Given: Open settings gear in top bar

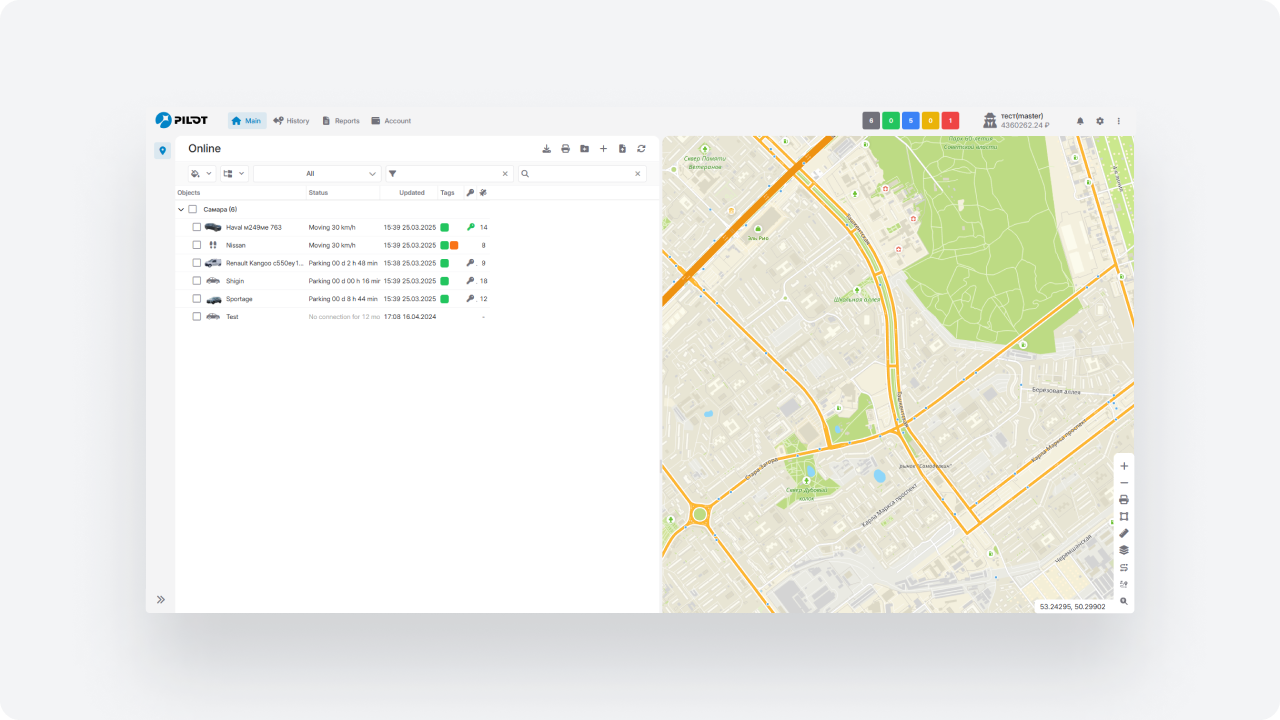Looking at the screenshot, I should [x=1100, y=121].
